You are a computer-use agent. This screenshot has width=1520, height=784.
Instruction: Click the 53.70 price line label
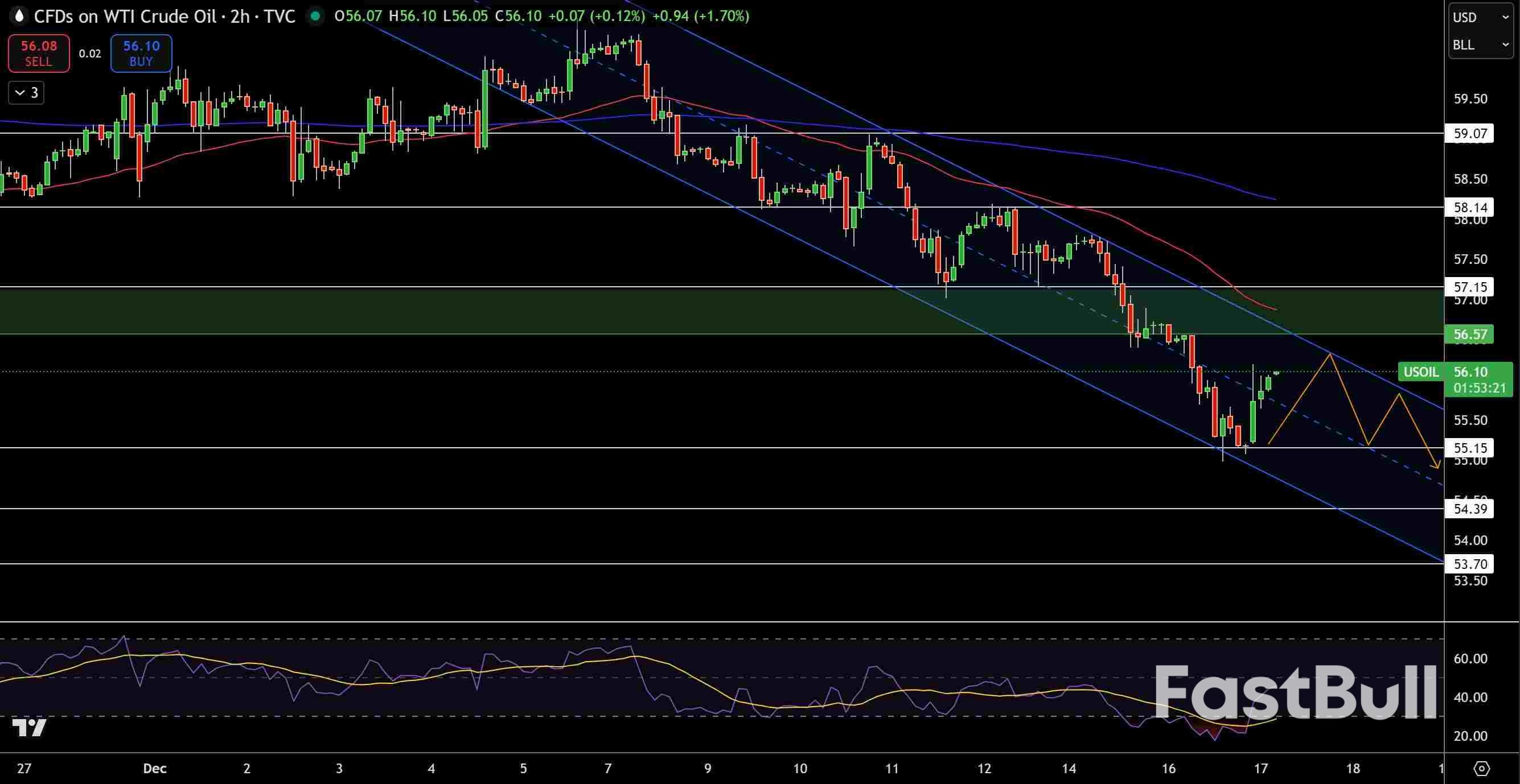(x=1469, y=564)
